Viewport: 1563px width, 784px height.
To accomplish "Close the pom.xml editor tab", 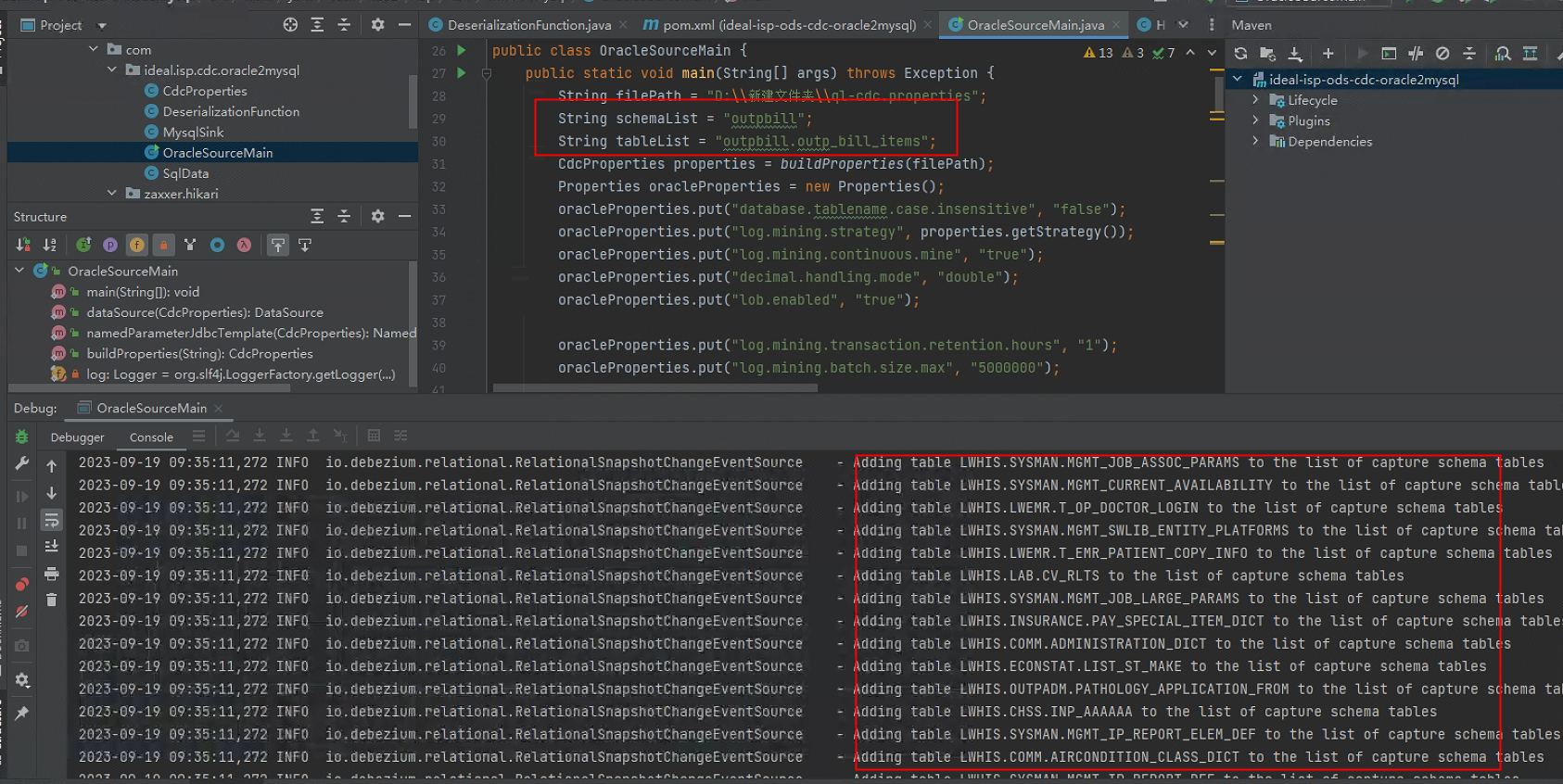I will [x=928, y=25].
